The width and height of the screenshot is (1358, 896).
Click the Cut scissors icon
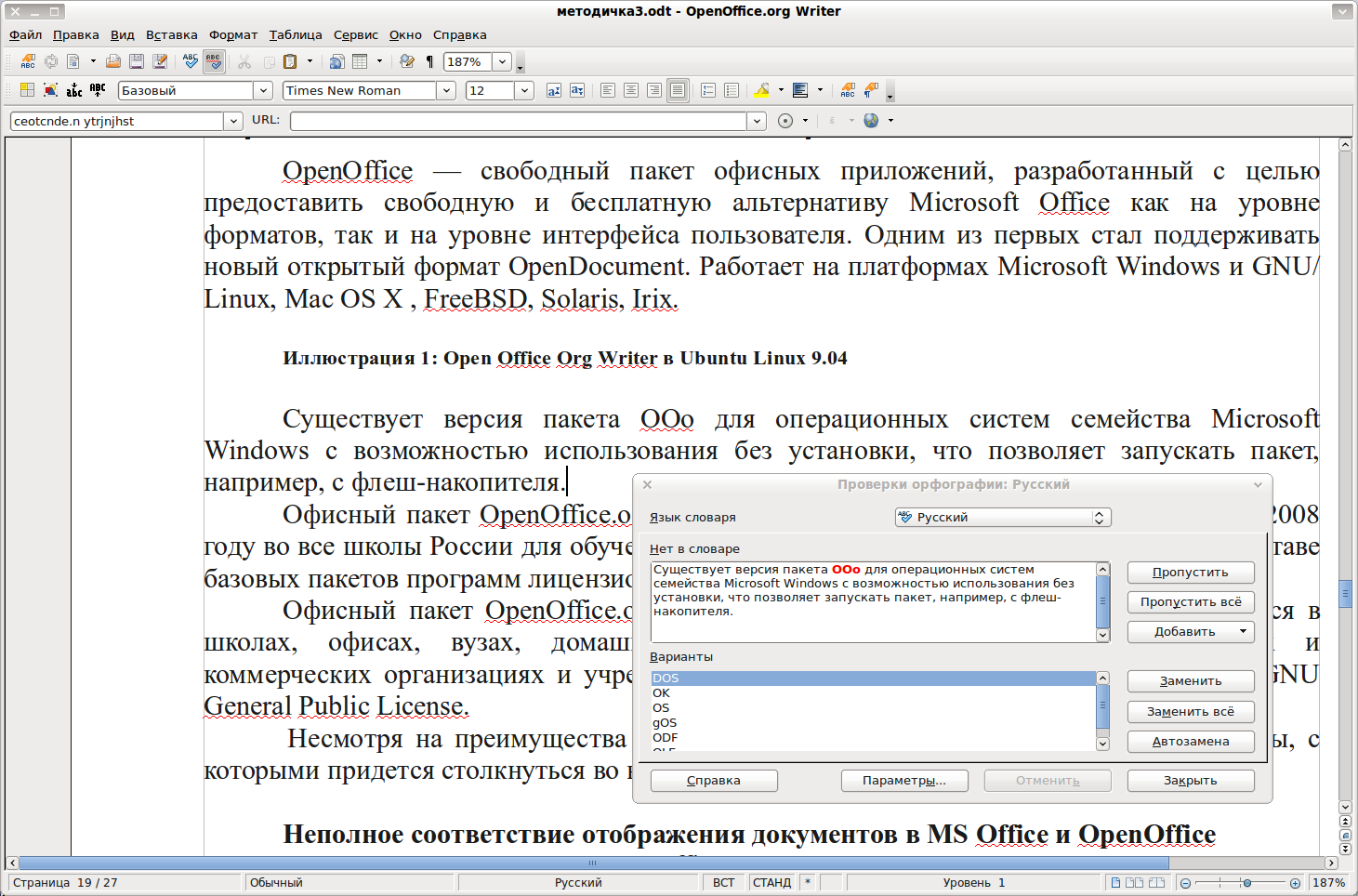click(x=244, y=61)
